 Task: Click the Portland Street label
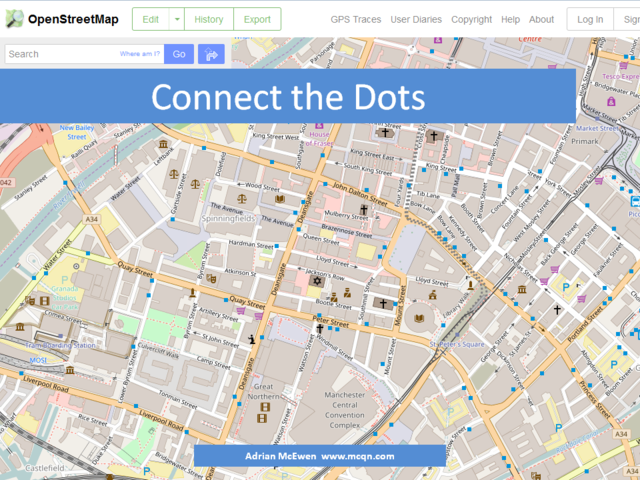coord(585,323)
